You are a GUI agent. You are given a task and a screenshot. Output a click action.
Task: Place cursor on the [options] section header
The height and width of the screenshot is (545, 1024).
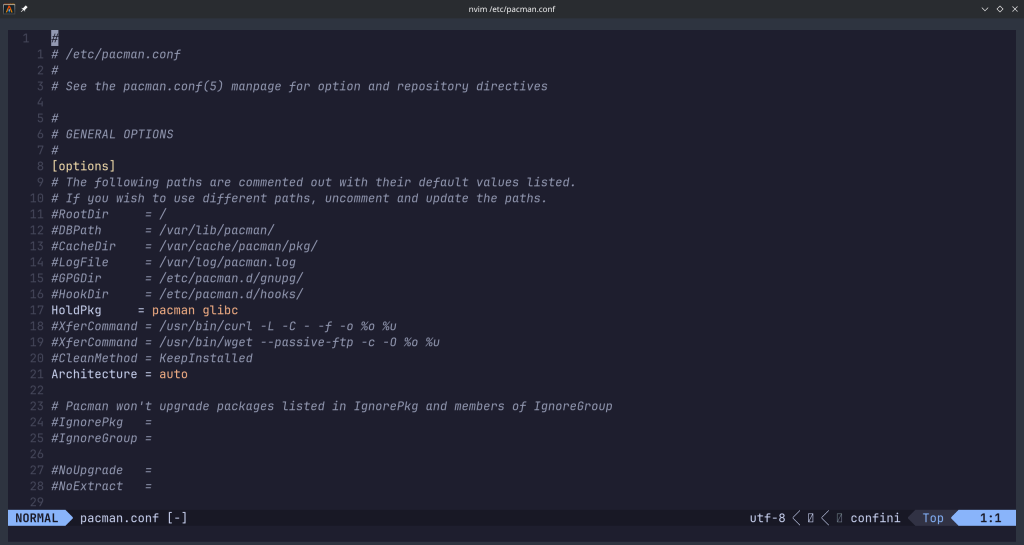[83, 166]
